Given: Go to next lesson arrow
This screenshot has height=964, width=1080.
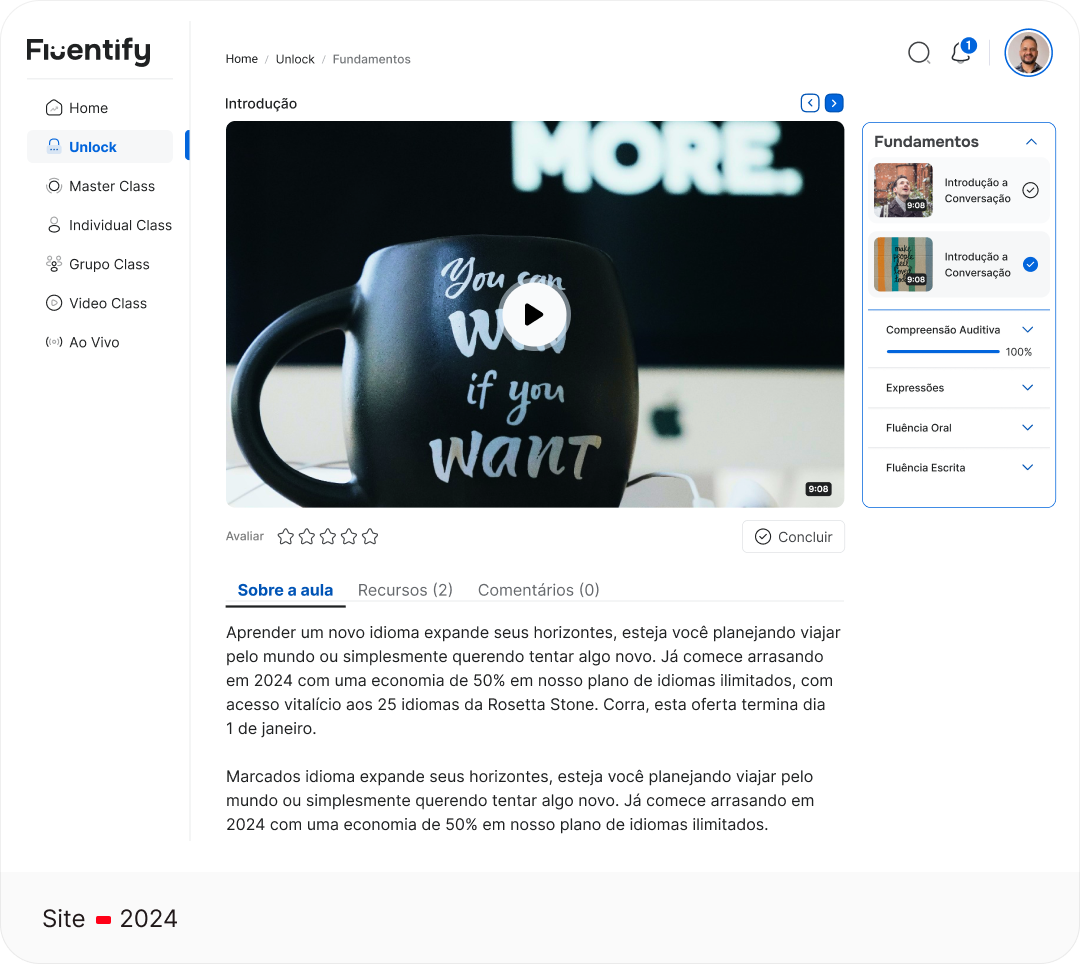Looking at the screenshot, I should point(834,103).
